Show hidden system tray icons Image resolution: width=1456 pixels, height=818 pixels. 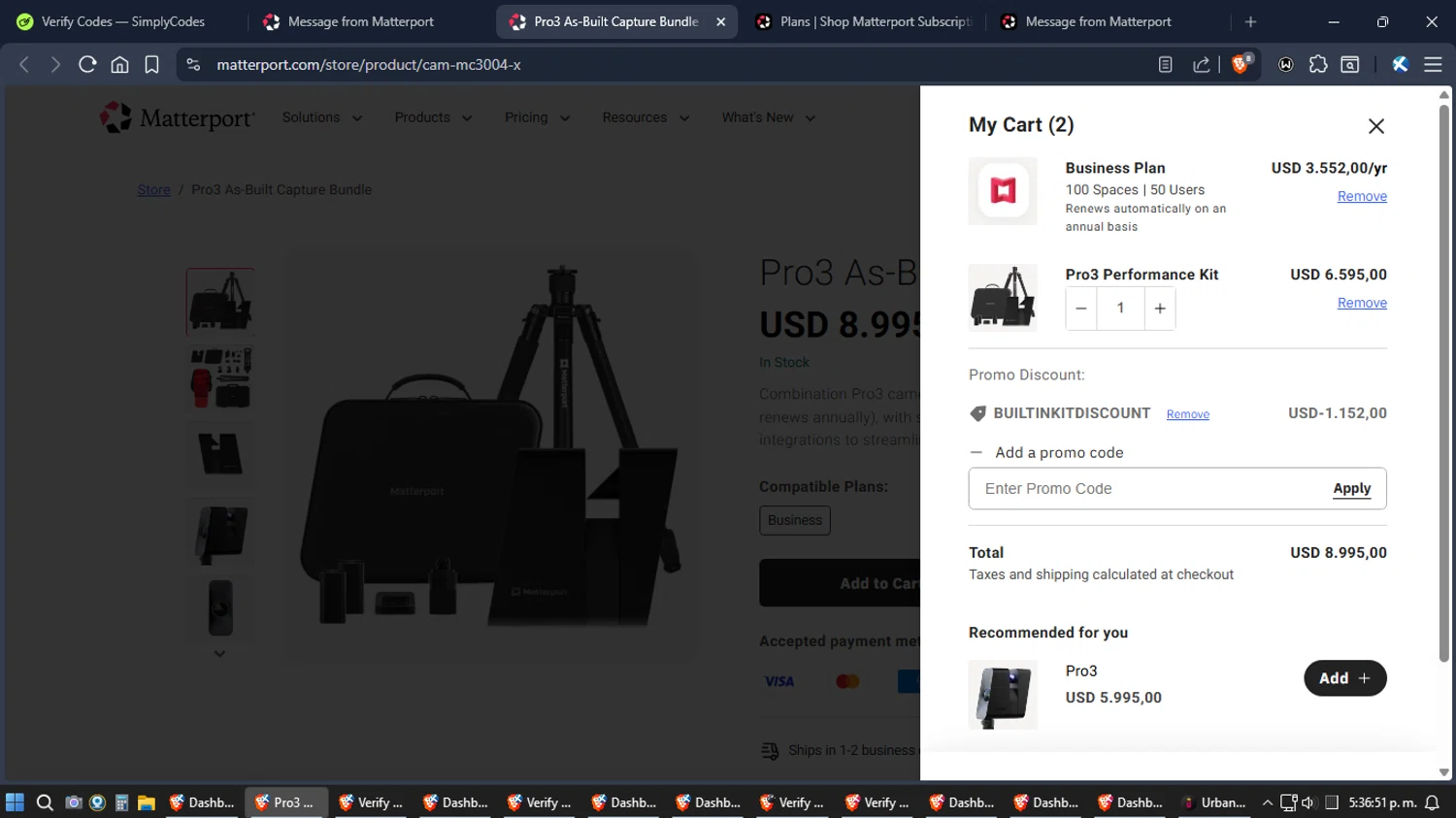click(1267, 802)
